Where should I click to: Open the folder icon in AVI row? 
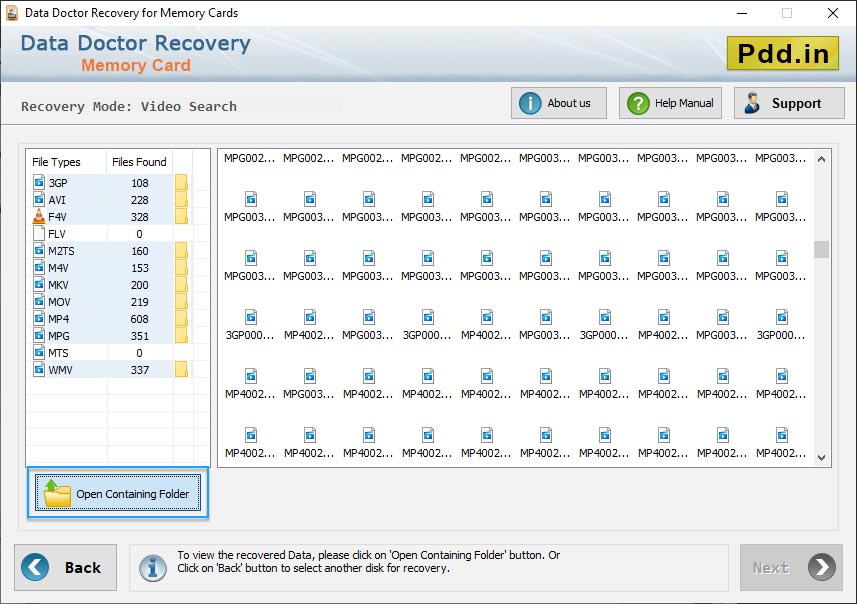point(181,200)
